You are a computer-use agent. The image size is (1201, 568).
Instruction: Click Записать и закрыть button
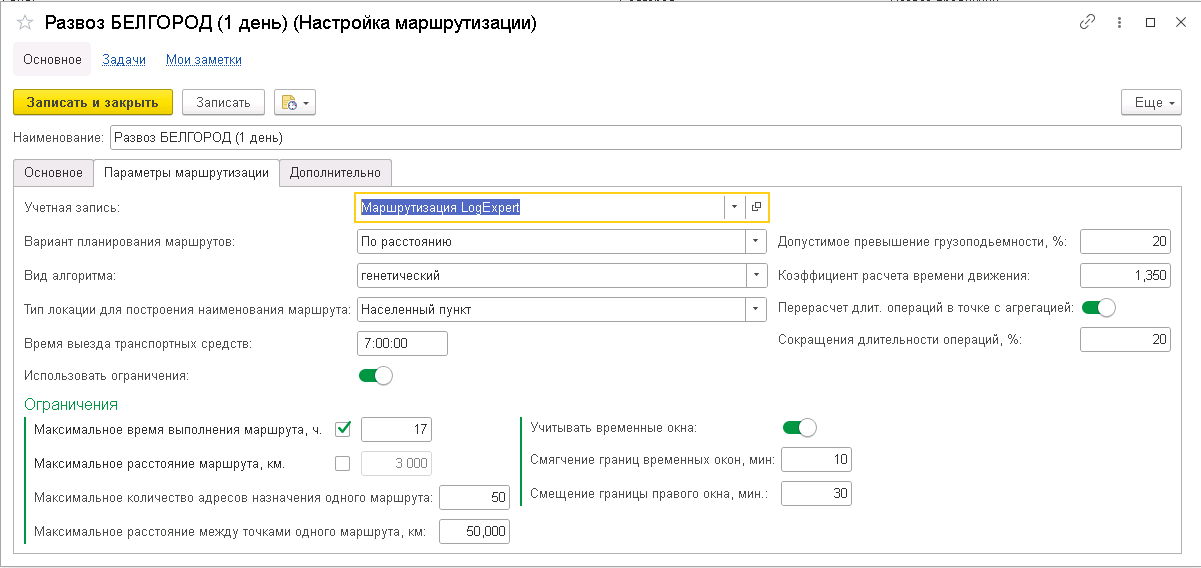pyautogui.click(x=93, y=102)
